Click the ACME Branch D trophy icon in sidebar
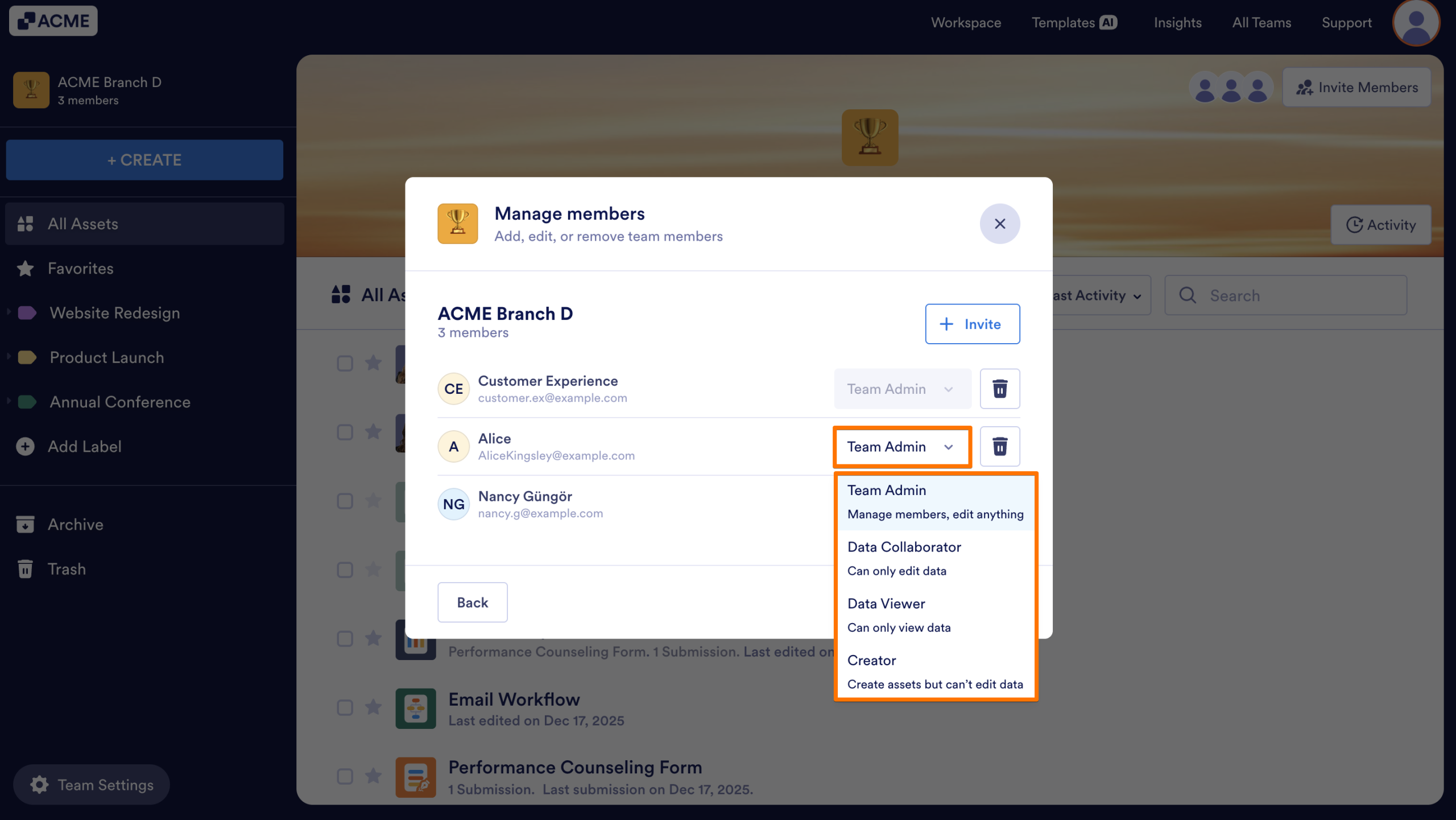Viewport: 1456px width, 820px height. click(31, 90)
